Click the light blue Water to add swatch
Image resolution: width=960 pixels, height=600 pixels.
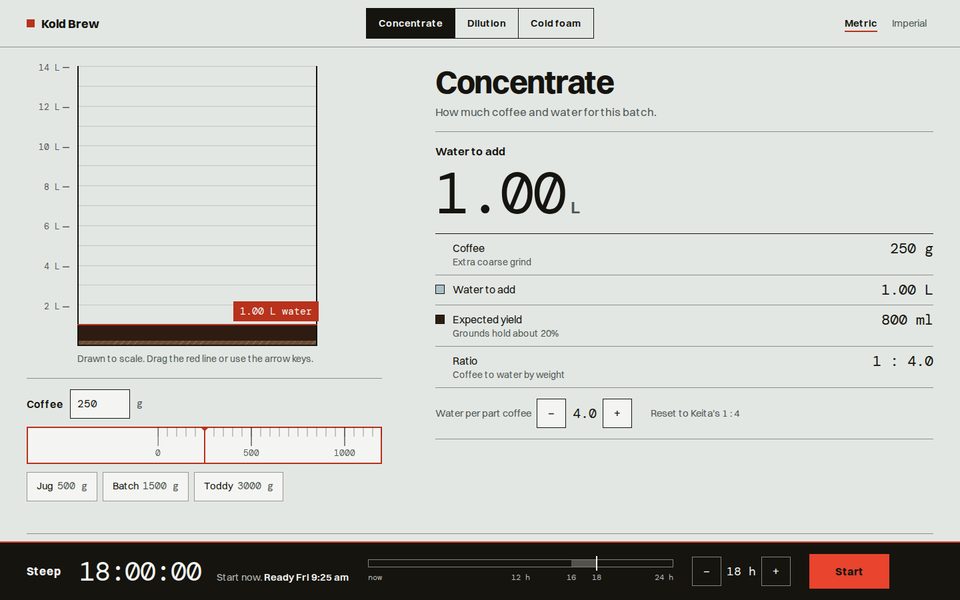coord(440,289)
